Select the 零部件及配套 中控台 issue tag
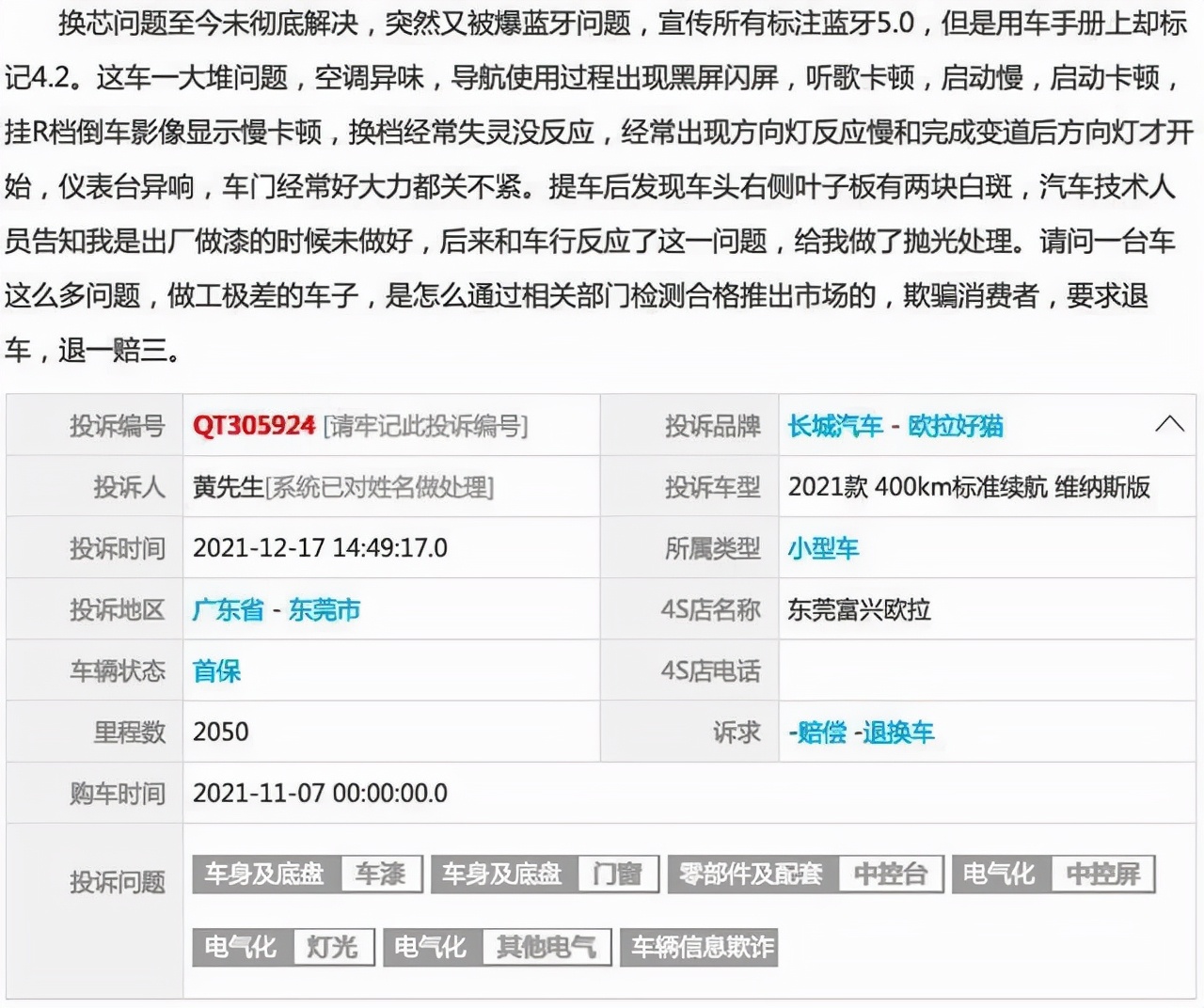This screenshot has height=1008, width=1204. (806, 874)
